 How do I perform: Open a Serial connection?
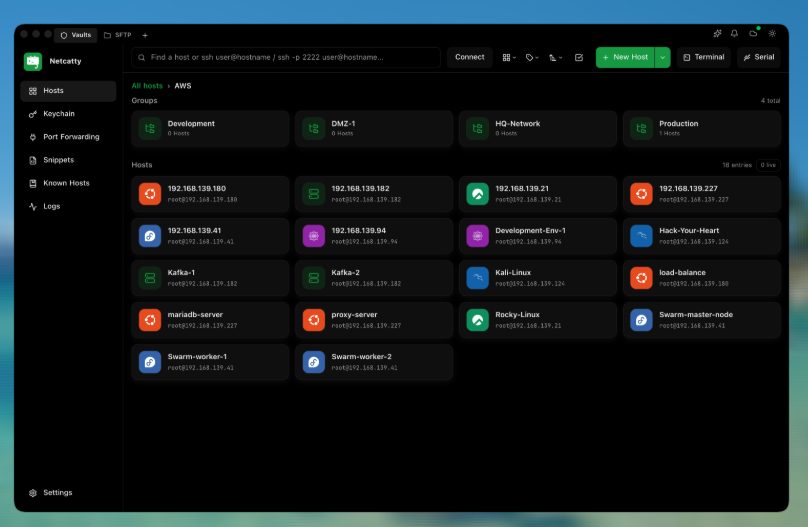(x=759, y=57)
